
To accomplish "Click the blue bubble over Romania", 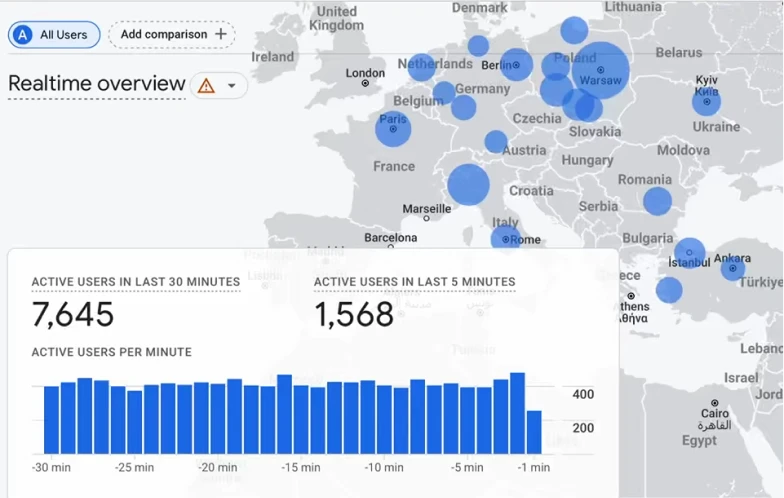I will [x=658, y=201].
